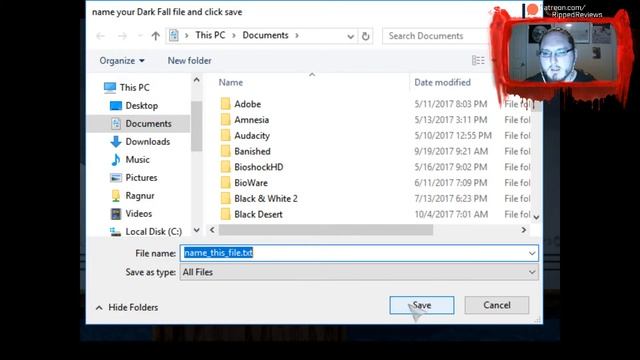Open the address bar history dropdown
The image size is (640, 360).
(350, 36)
